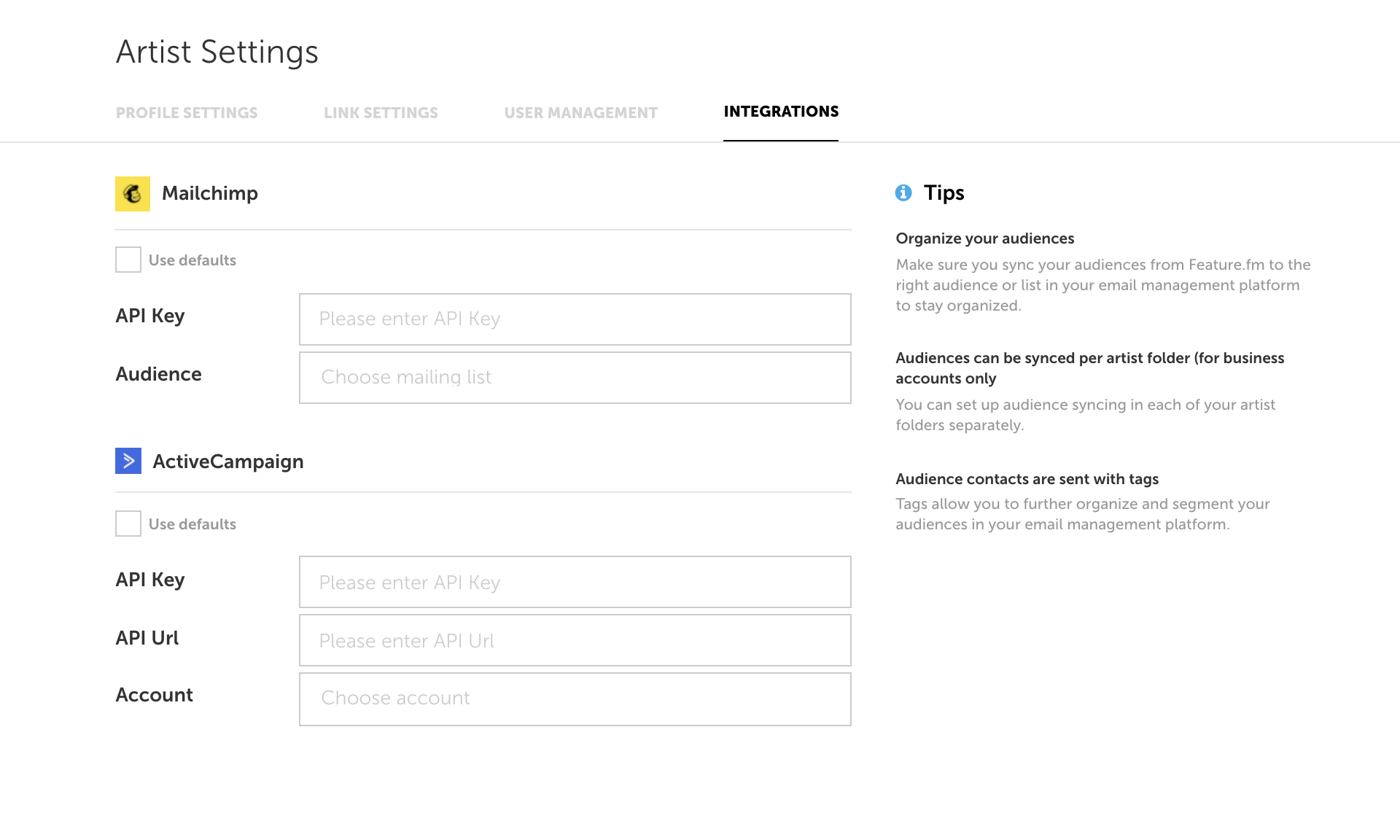Screen dimensions: 1400x840
Task: Click the Artist Settings page title
Action: [217, 52]
